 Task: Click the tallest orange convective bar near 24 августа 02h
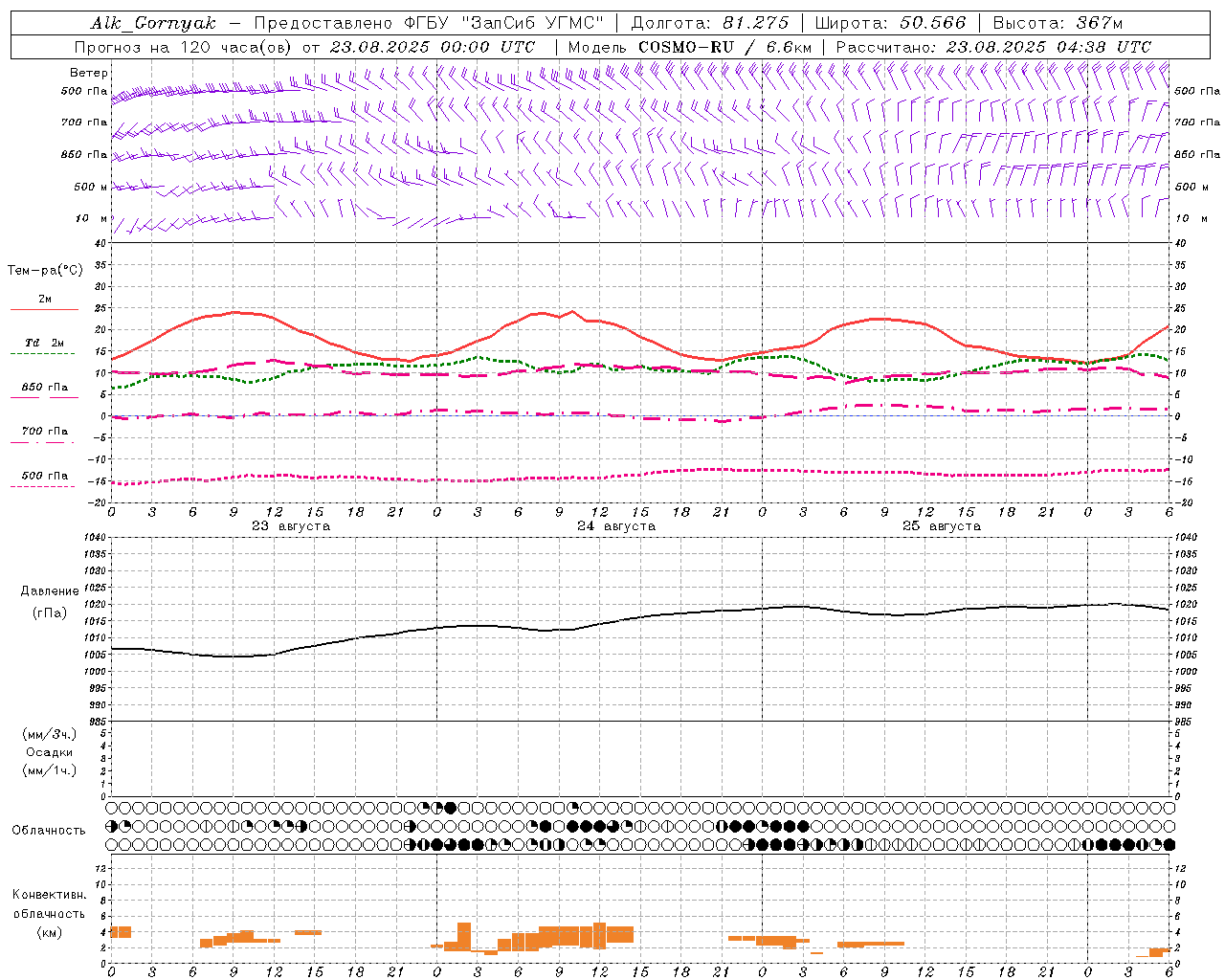pyautogui.click(x=464, y=937)
